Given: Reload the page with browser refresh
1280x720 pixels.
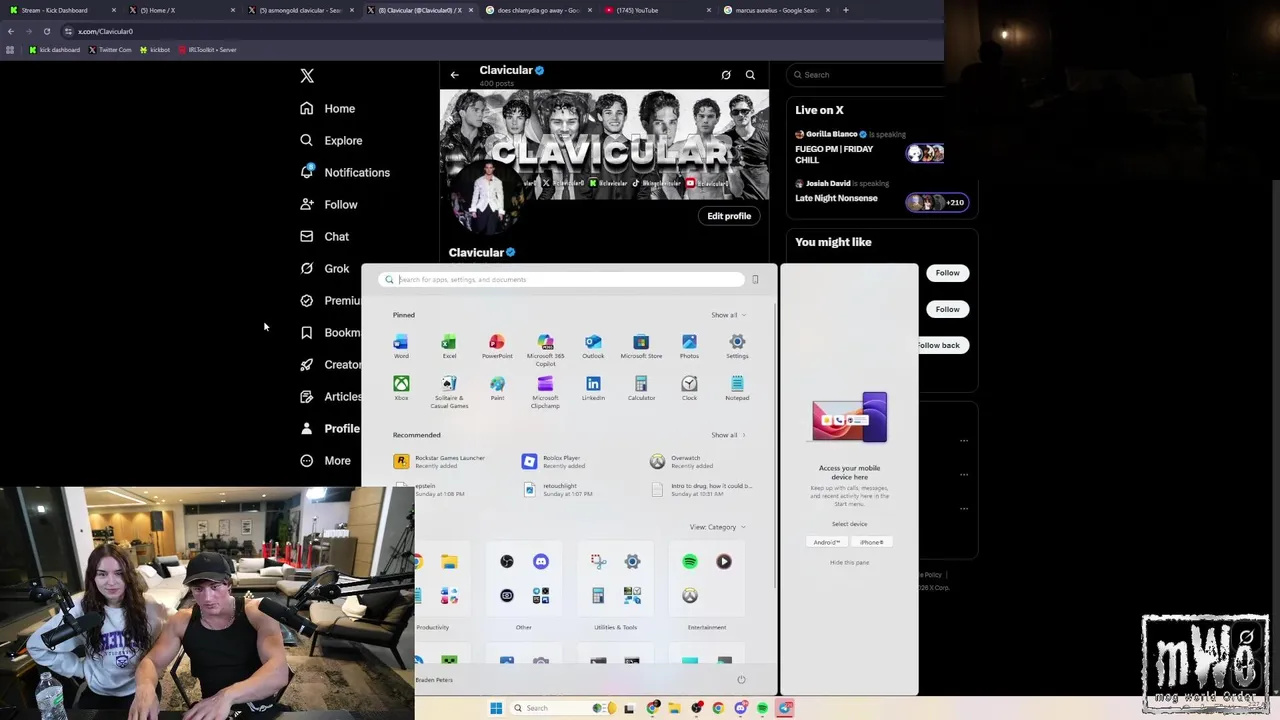Looking at the screenshot, I should (x=46, y=31).
